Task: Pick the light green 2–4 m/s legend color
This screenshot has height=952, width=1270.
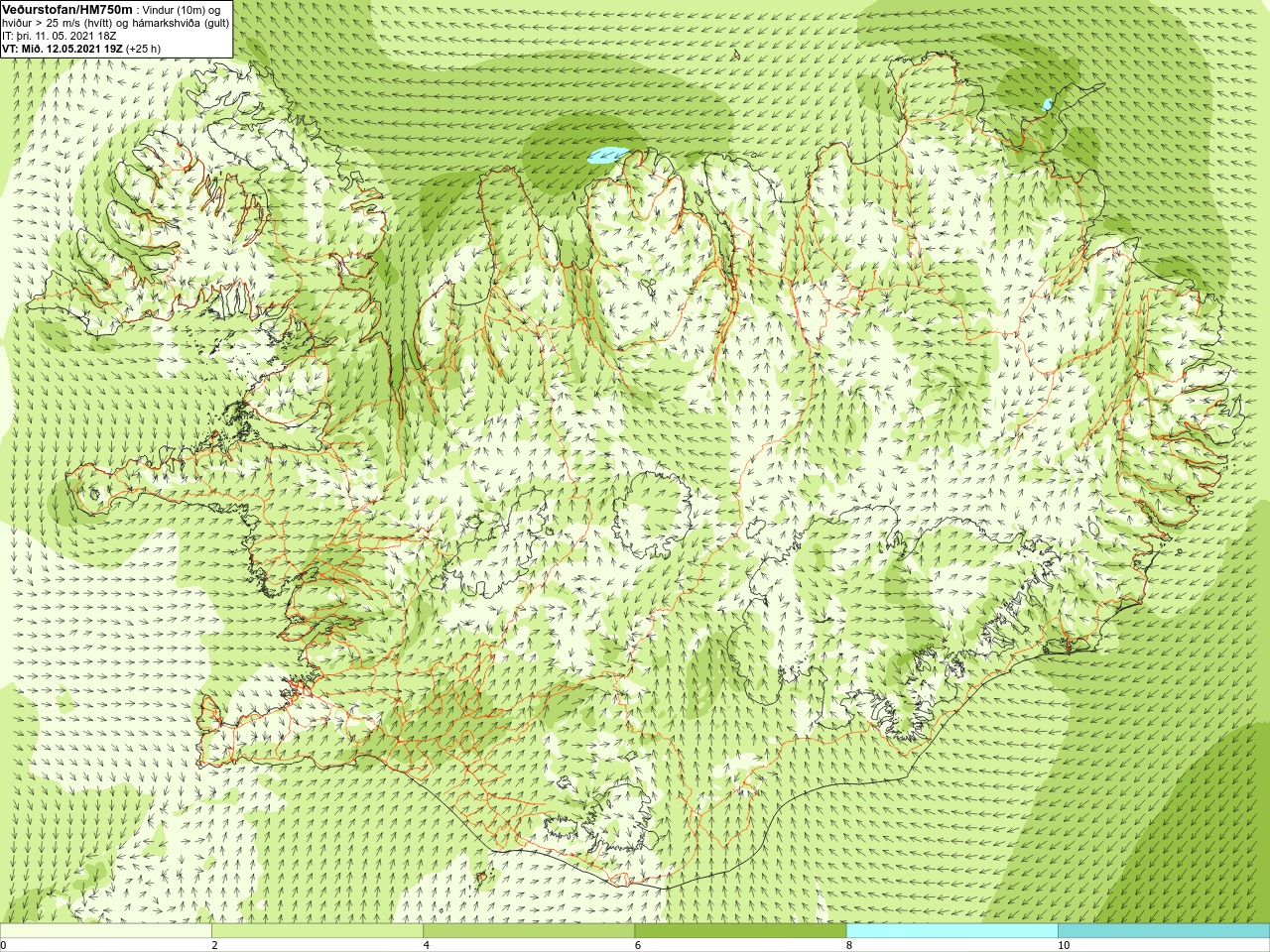Action: 317,931
